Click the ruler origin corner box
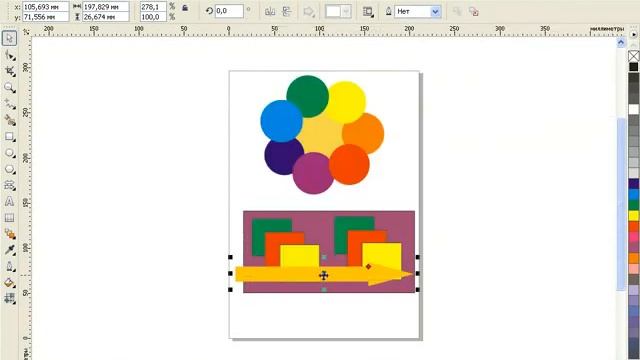The height and width of the screenshot is (360, 640). [26, 32]
